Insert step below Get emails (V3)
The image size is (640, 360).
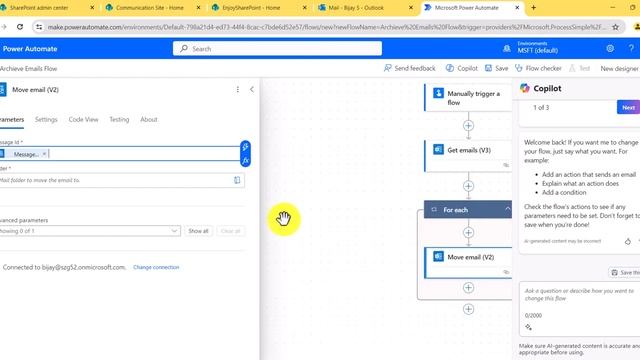pyautogui.click(x=468, y=186)
